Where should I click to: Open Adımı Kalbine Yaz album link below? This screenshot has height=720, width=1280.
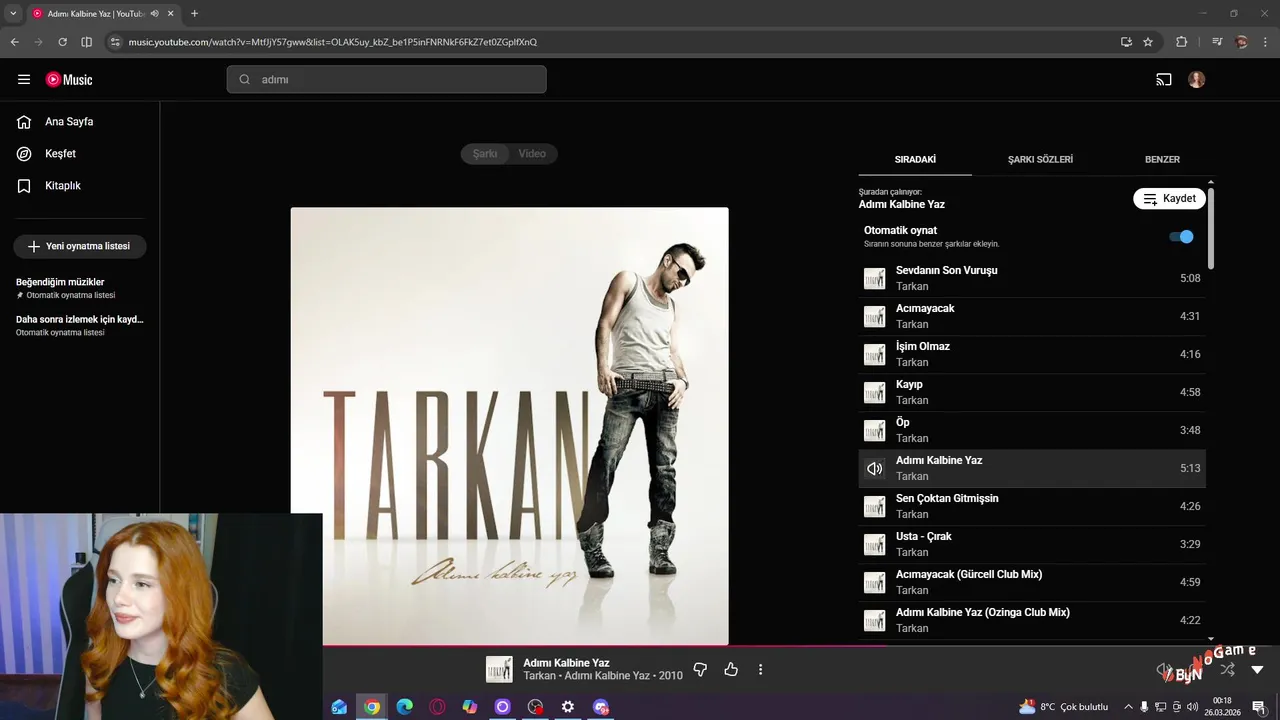pos(607,676)
